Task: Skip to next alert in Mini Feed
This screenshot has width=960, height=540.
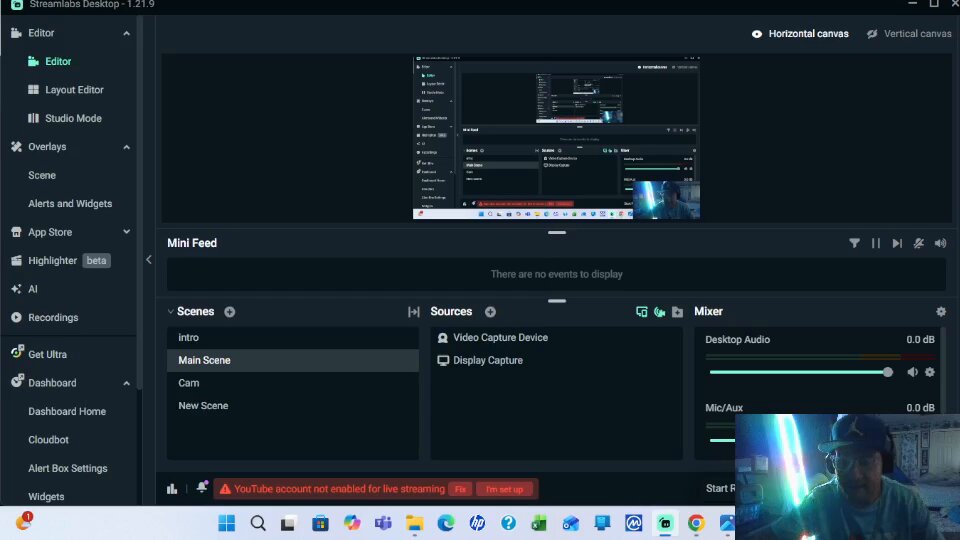Action: [897, 243]
